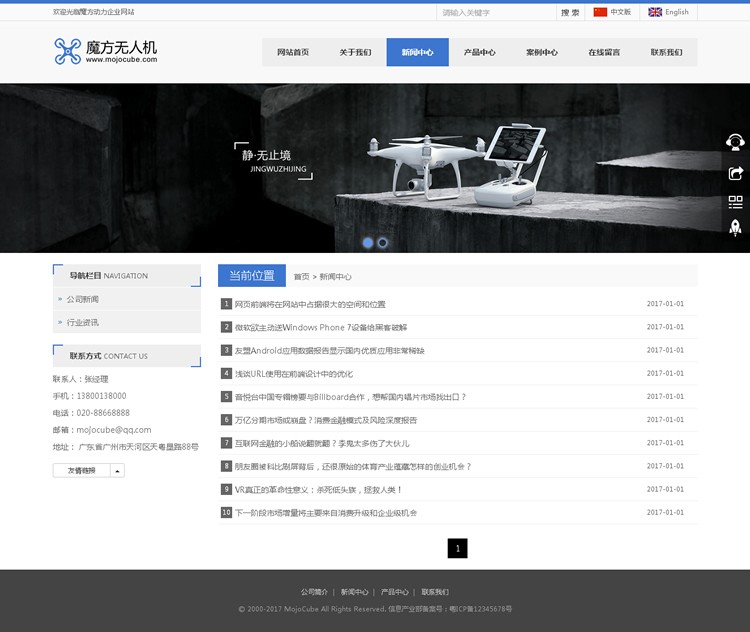Open 行业资讯 in side navigation
This screenshot has height=632, width=750.
(x=83, y=322)
